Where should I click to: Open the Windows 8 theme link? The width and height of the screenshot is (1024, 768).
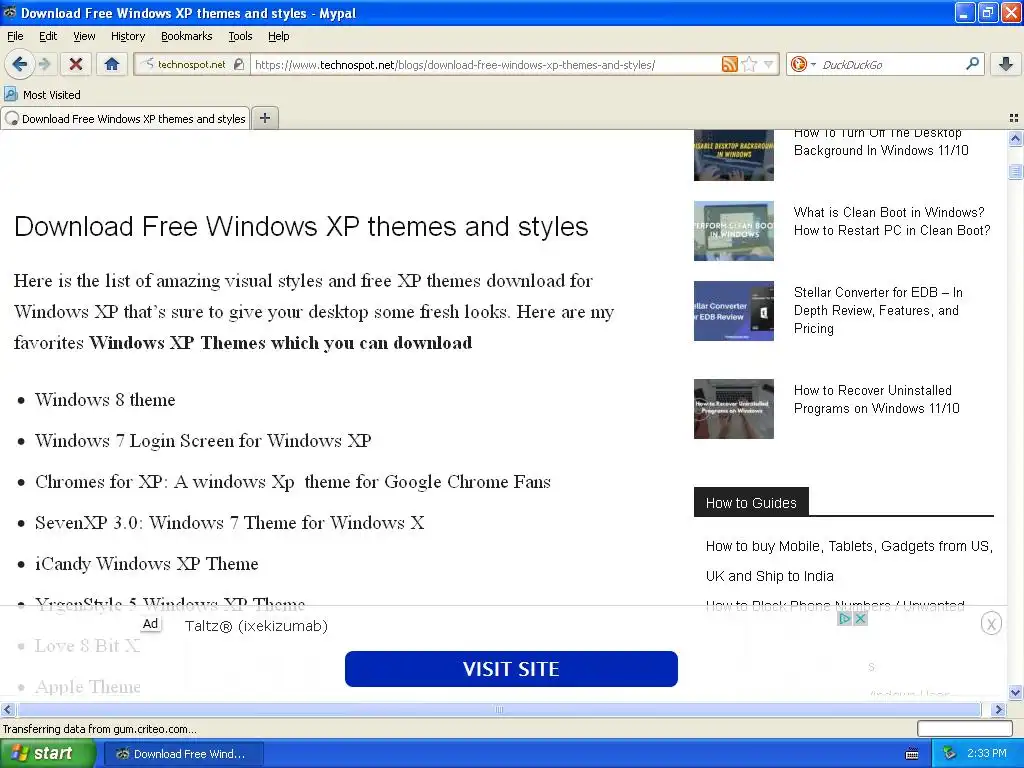[x=104, y=400]
